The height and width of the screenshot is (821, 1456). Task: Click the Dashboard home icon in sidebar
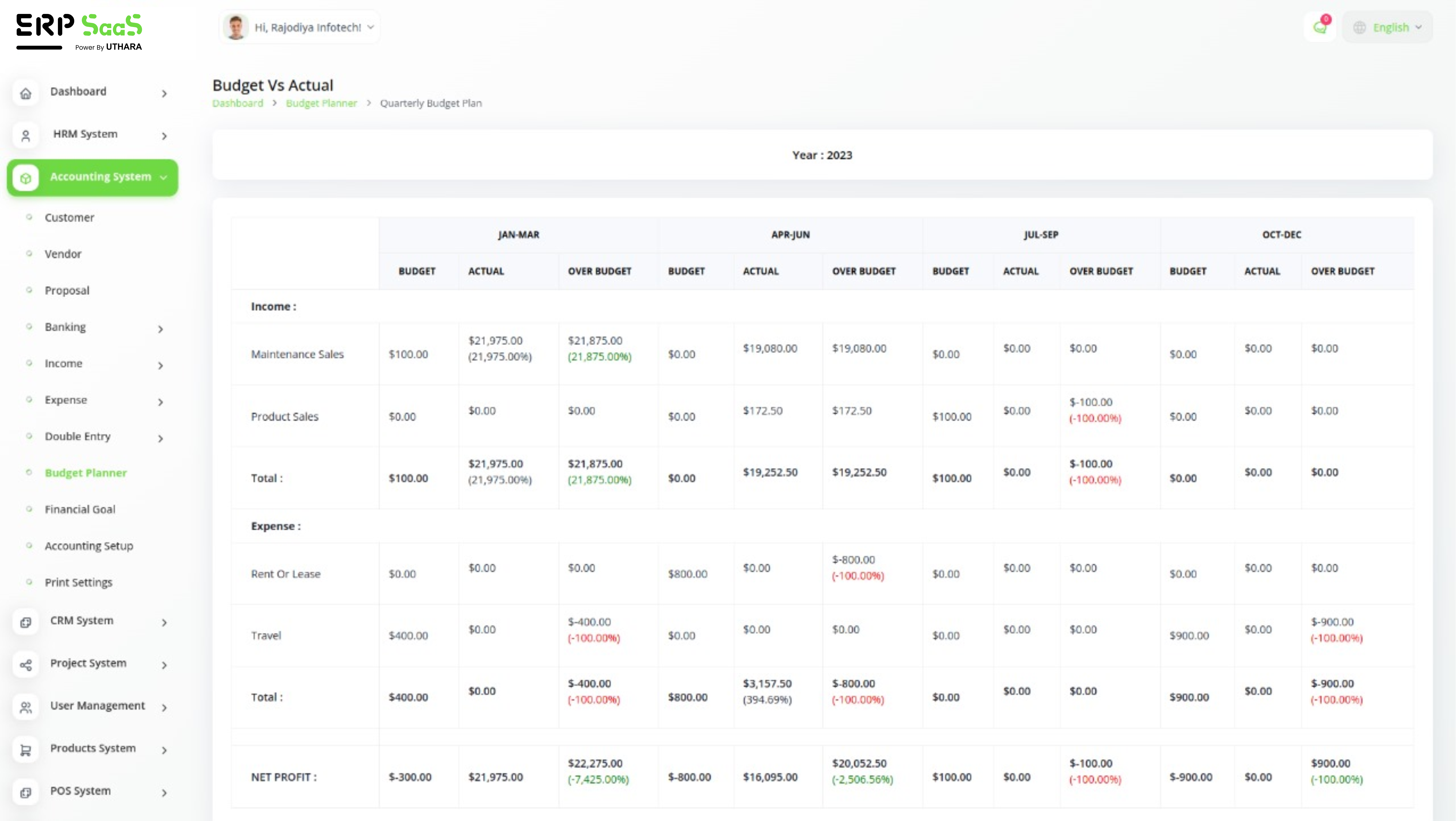(25, 93)
